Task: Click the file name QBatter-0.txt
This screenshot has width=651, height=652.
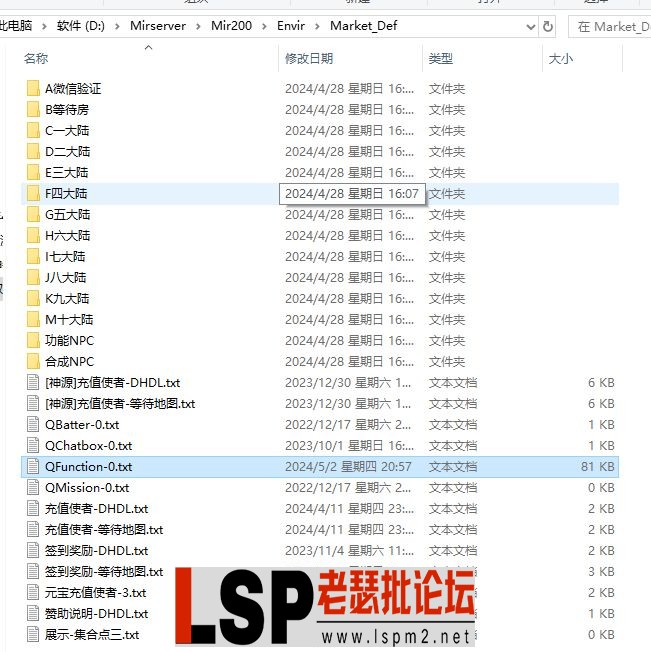Action: point(82,425)
